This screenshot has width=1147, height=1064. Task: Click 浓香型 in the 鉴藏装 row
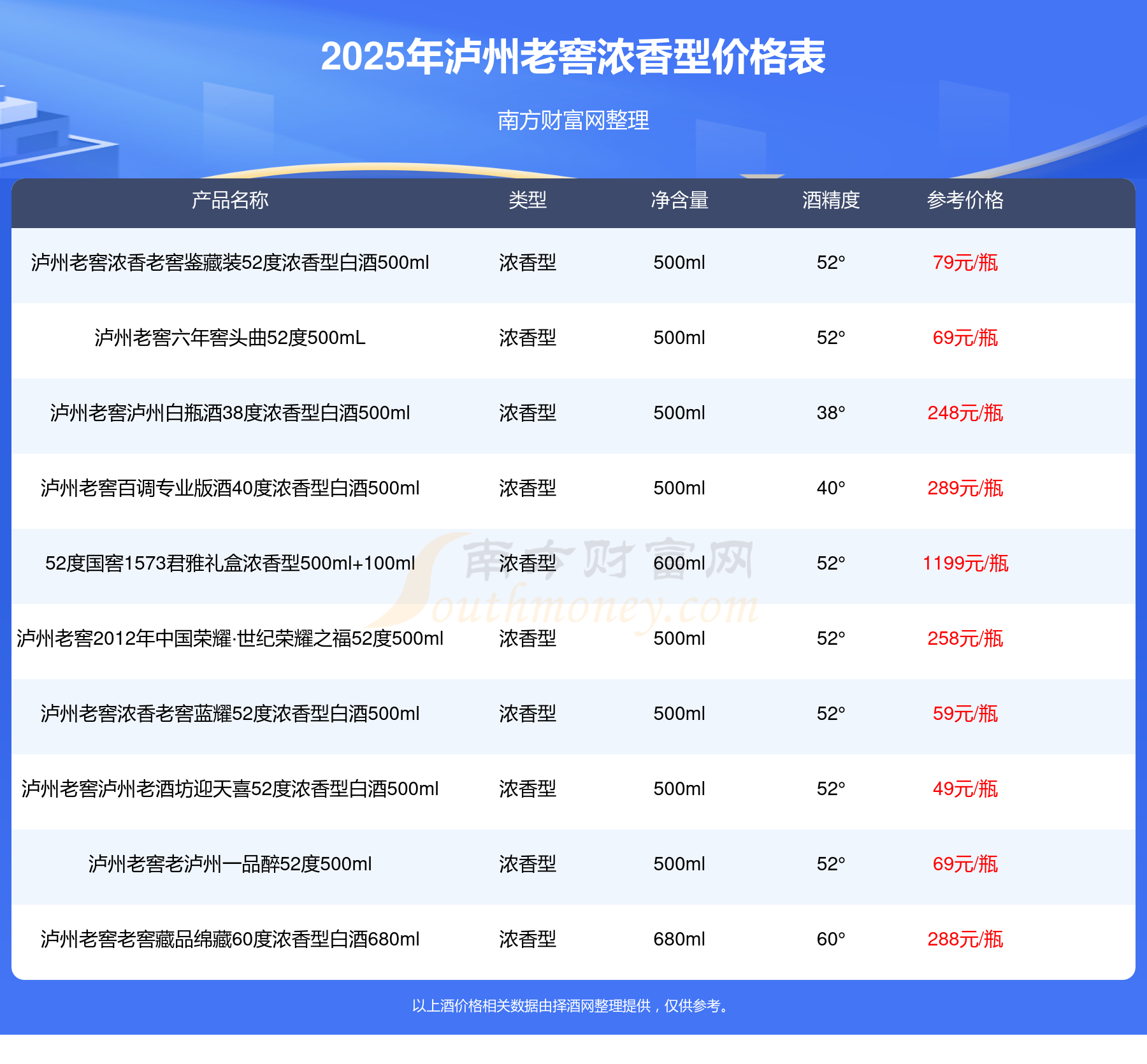(x=528, y=262)
